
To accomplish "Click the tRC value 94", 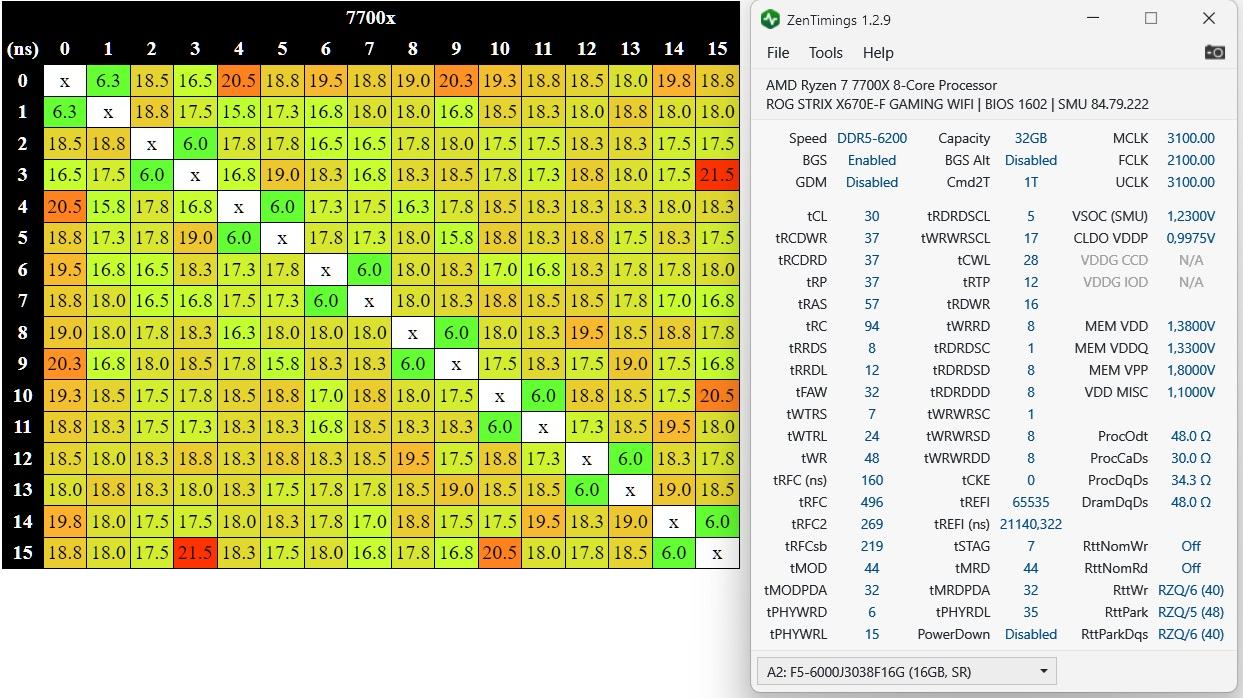I will click(872, 326).
